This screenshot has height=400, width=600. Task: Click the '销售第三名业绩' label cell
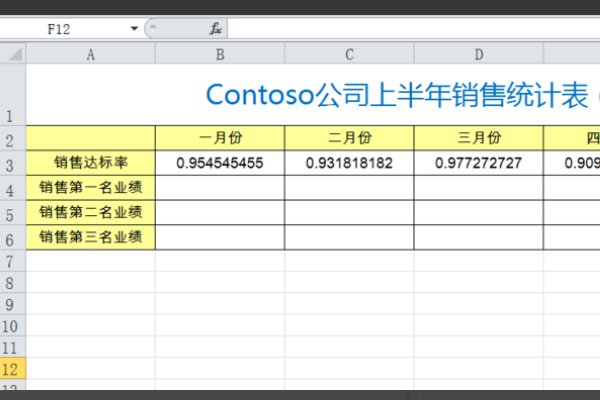(x=91, y=237)
